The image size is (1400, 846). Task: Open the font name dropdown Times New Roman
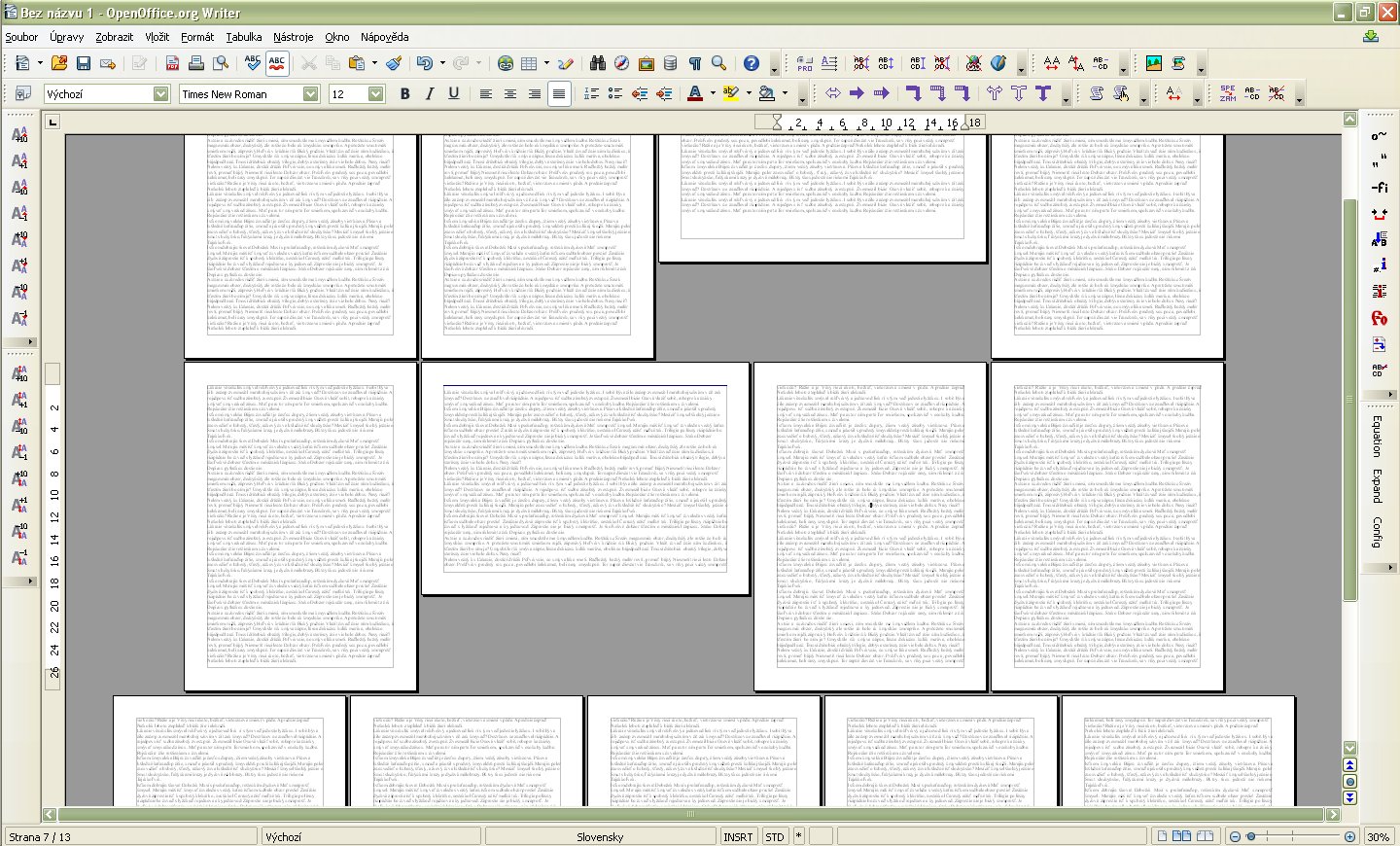tap(311, 93)
